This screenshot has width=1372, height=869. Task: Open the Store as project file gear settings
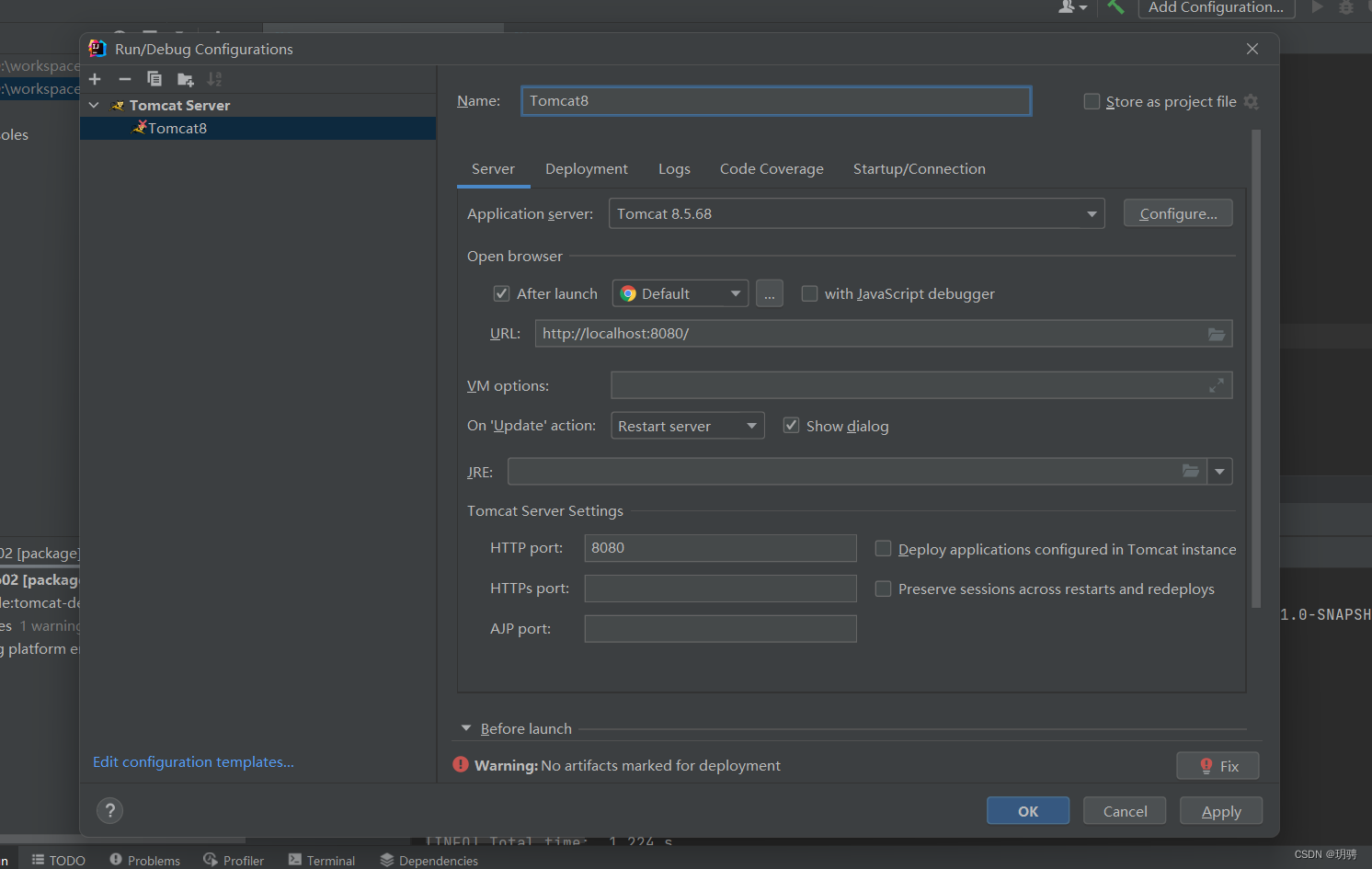pos(1251,102)
